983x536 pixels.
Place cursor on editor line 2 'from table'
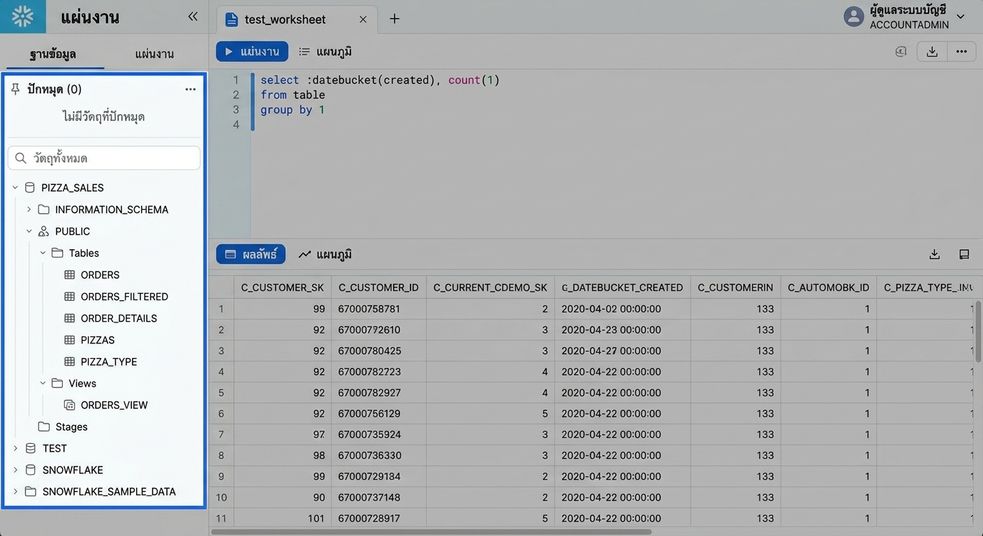(293, 95)
